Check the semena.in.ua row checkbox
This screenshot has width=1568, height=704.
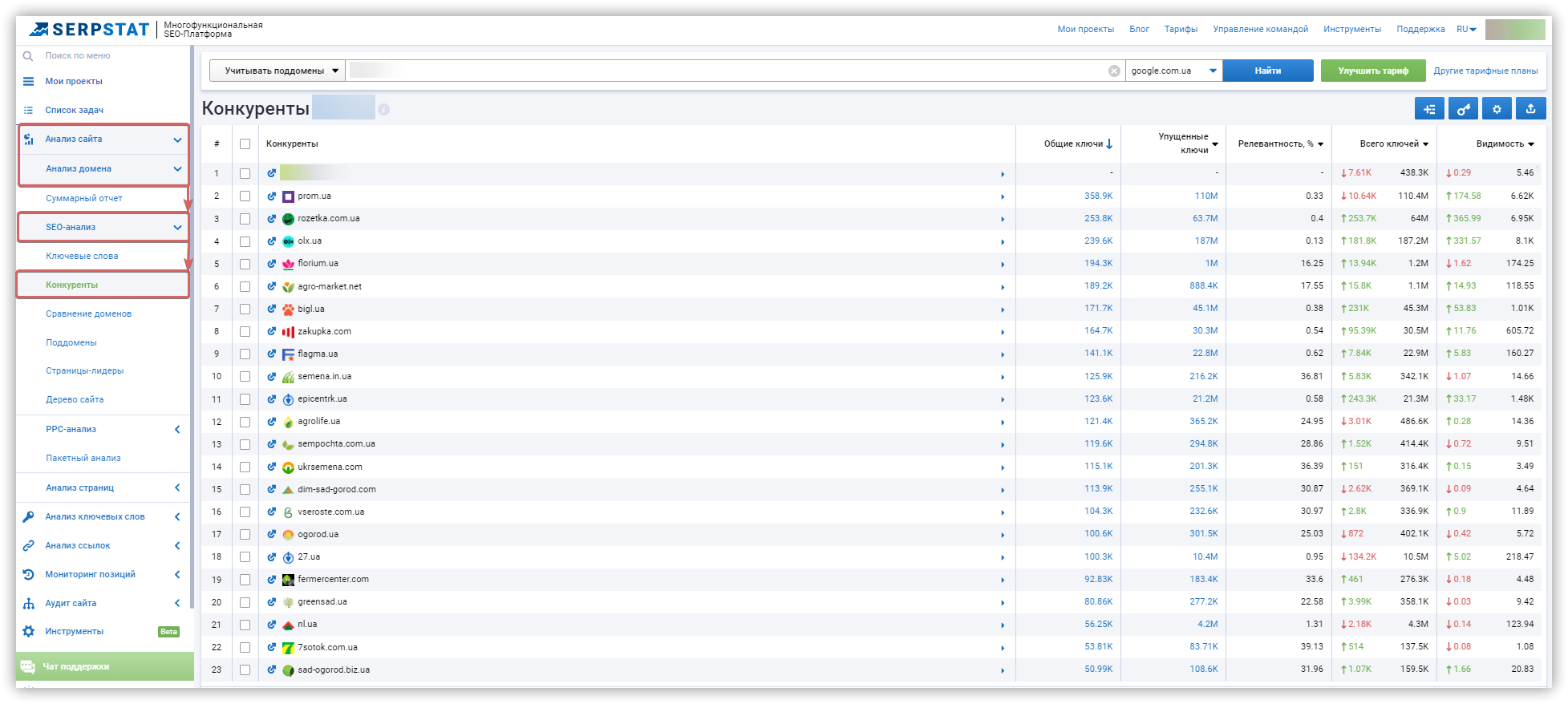click(245, 376)
